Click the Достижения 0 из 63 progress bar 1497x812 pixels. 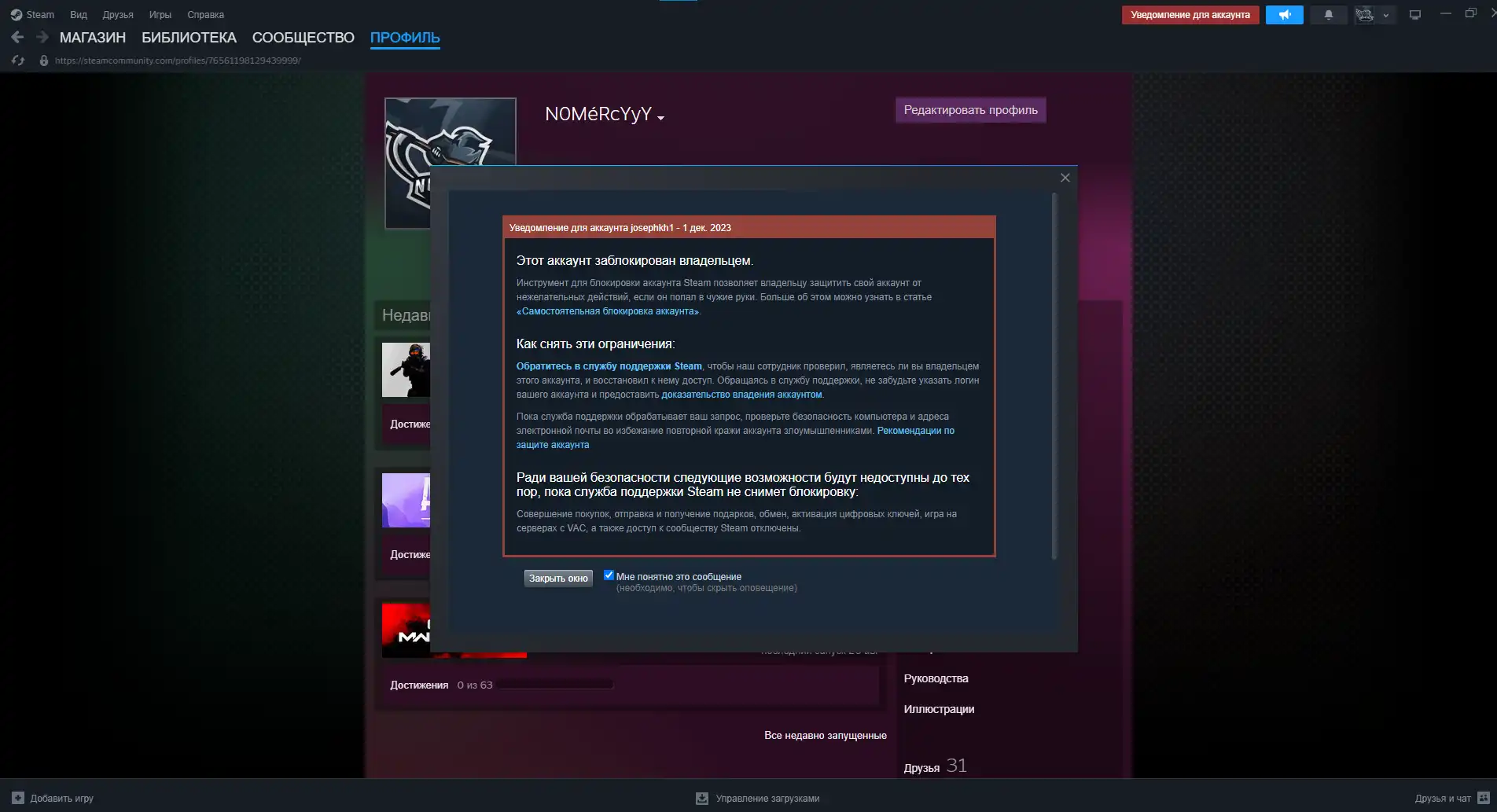[555, 685]
